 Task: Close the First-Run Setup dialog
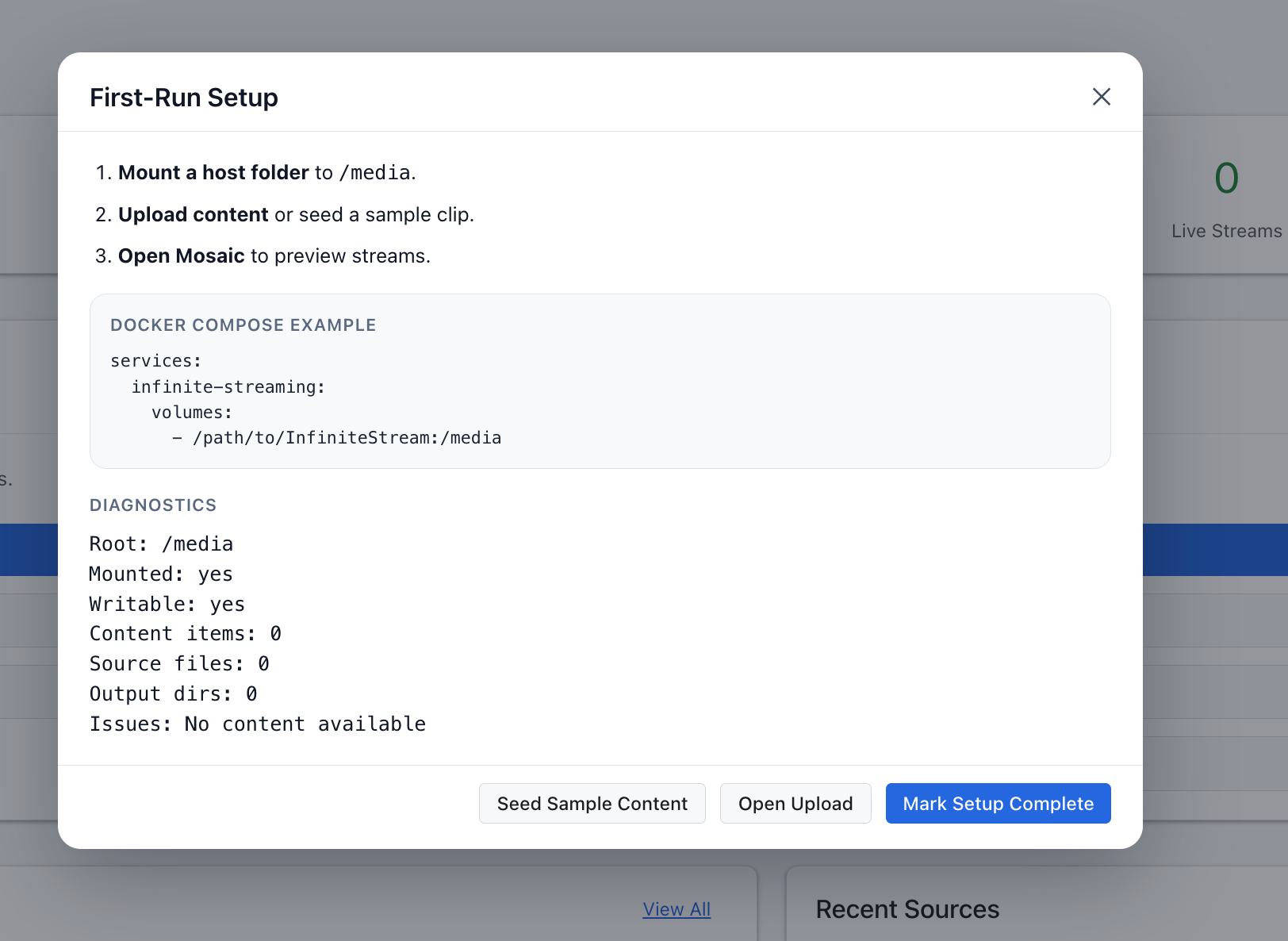point(1101,97)
